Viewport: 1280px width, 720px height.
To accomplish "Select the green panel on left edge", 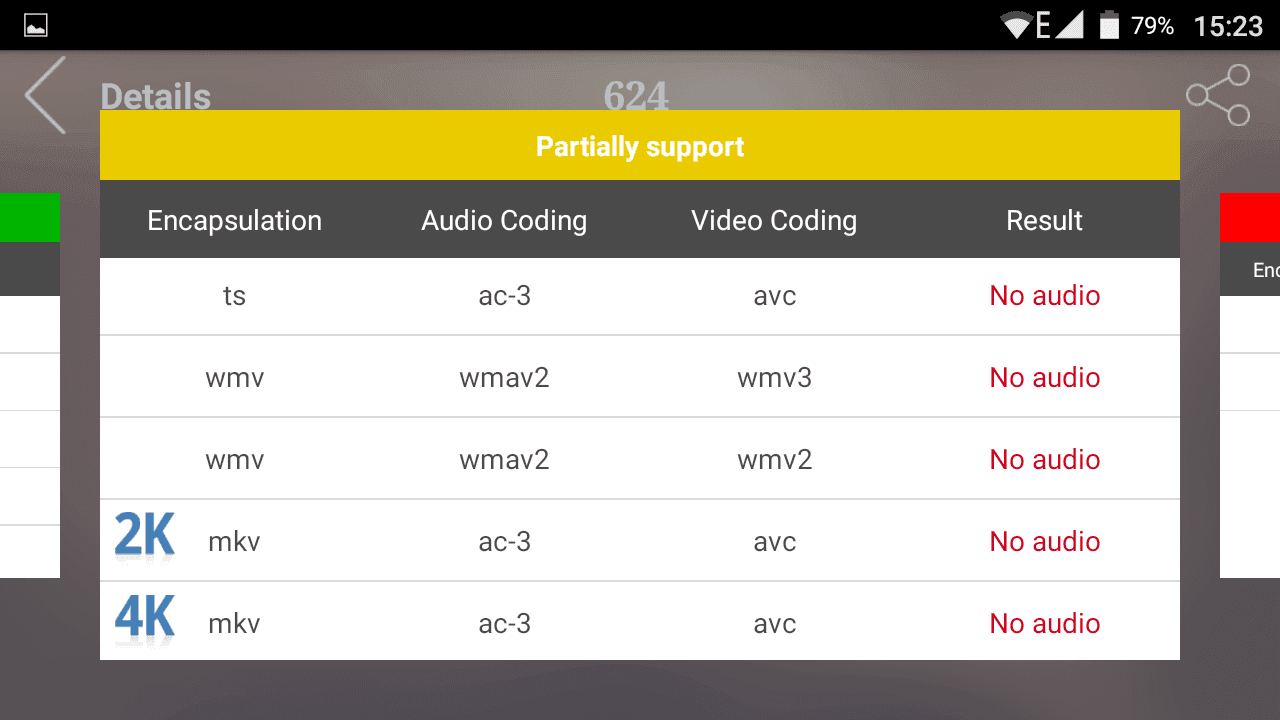I will point(30,218).
